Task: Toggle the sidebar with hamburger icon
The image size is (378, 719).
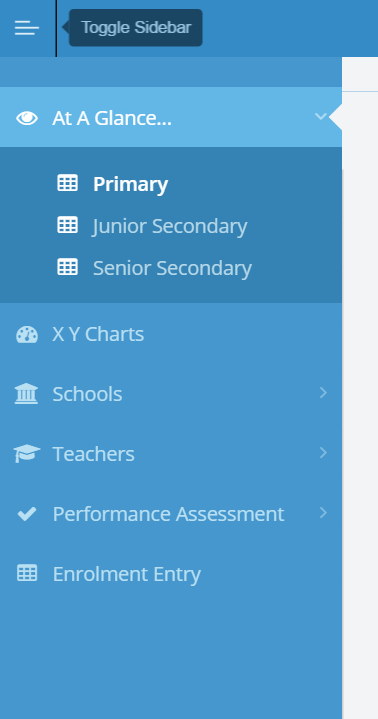Action: (x=27, y=28)
